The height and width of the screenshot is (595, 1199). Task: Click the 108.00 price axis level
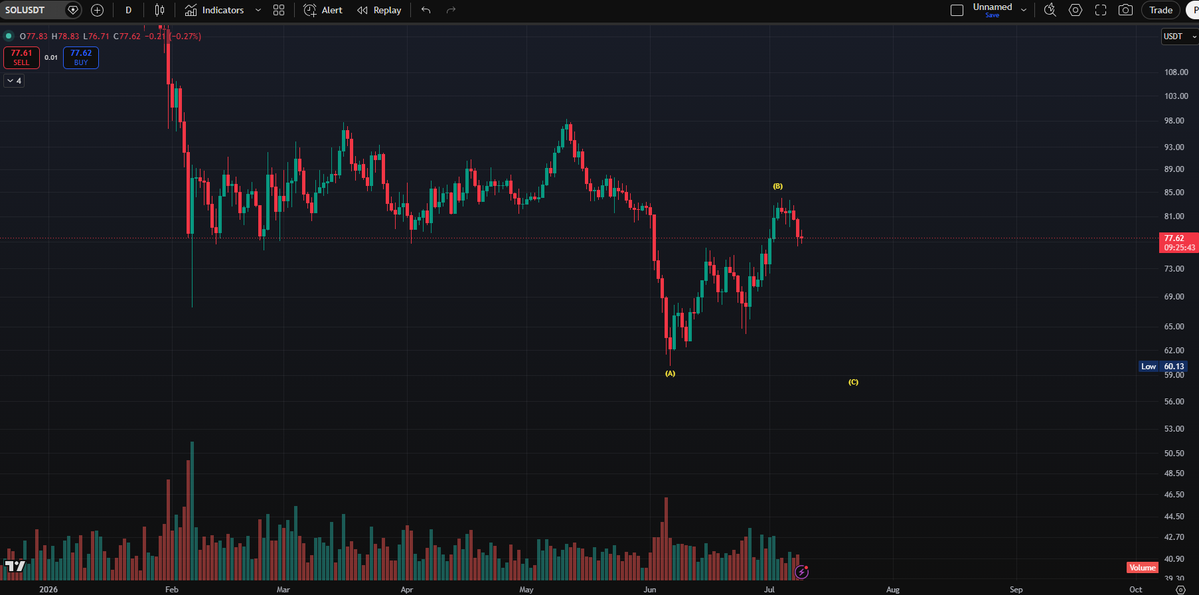pos(1175,73)
